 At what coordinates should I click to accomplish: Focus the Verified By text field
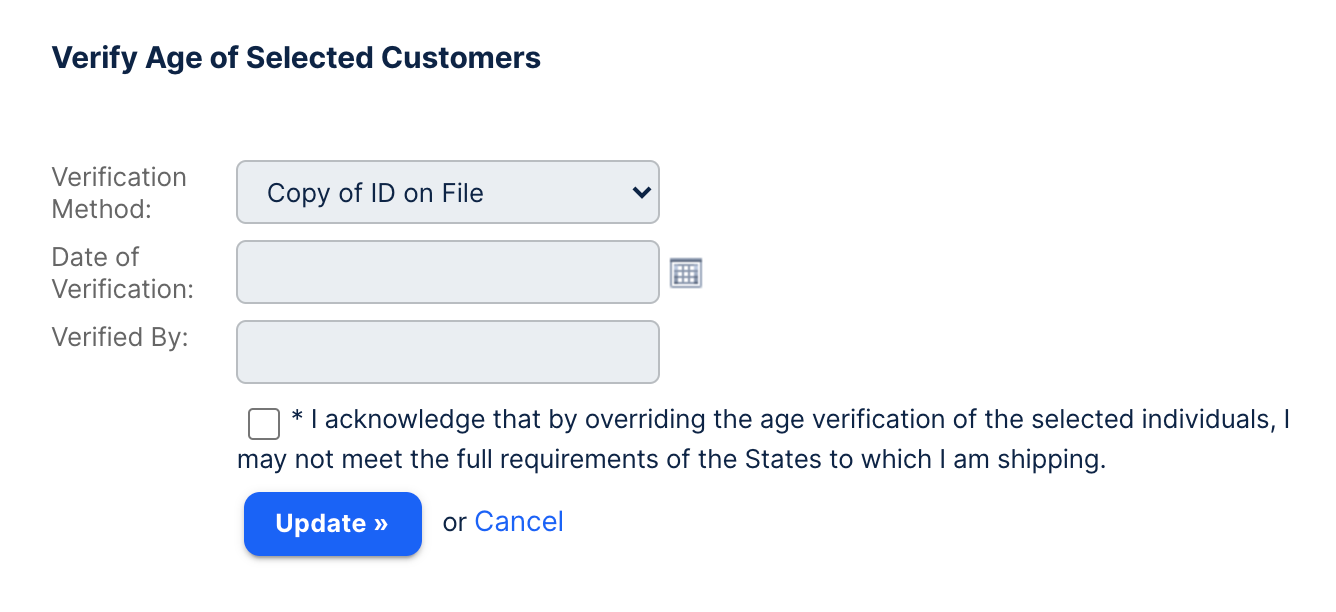point(447,352)
